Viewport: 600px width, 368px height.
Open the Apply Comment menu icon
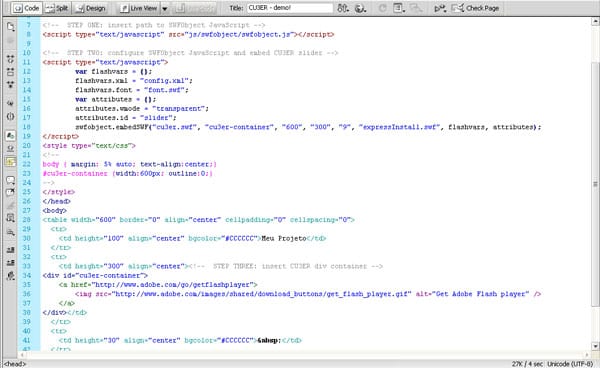click(x=10, y=180)
